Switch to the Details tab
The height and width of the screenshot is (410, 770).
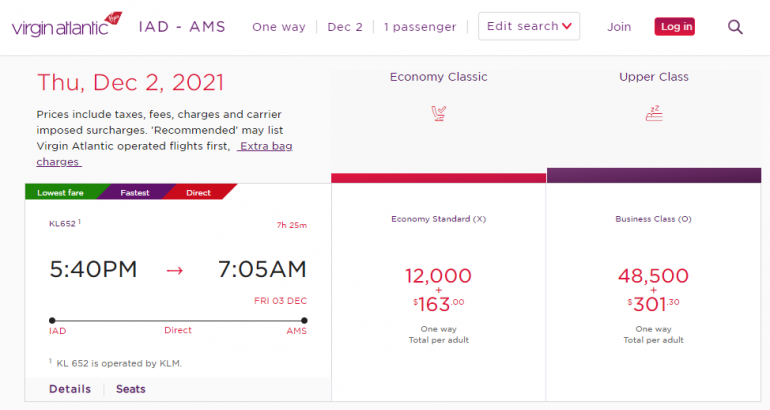(x=69, y=389)
